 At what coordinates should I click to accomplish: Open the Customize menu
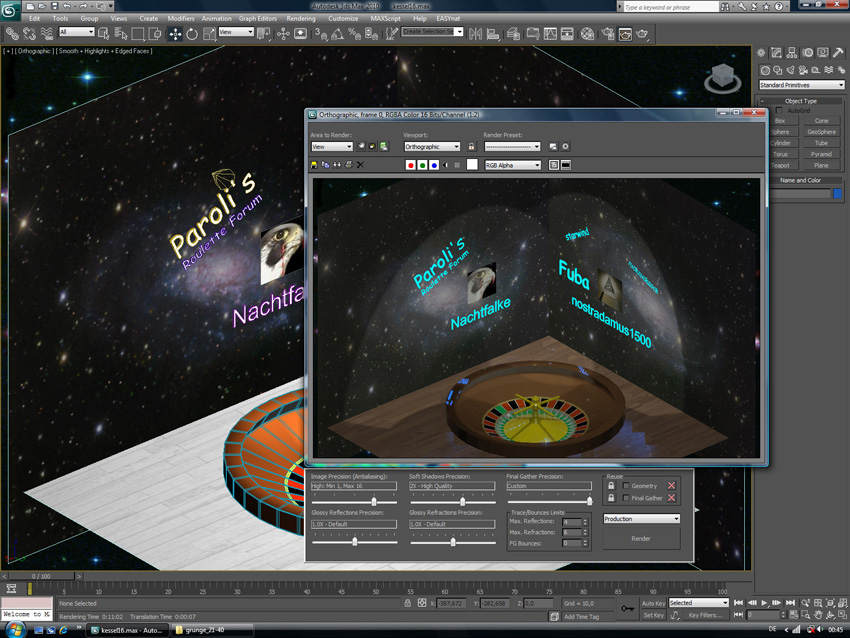point(343,18)
